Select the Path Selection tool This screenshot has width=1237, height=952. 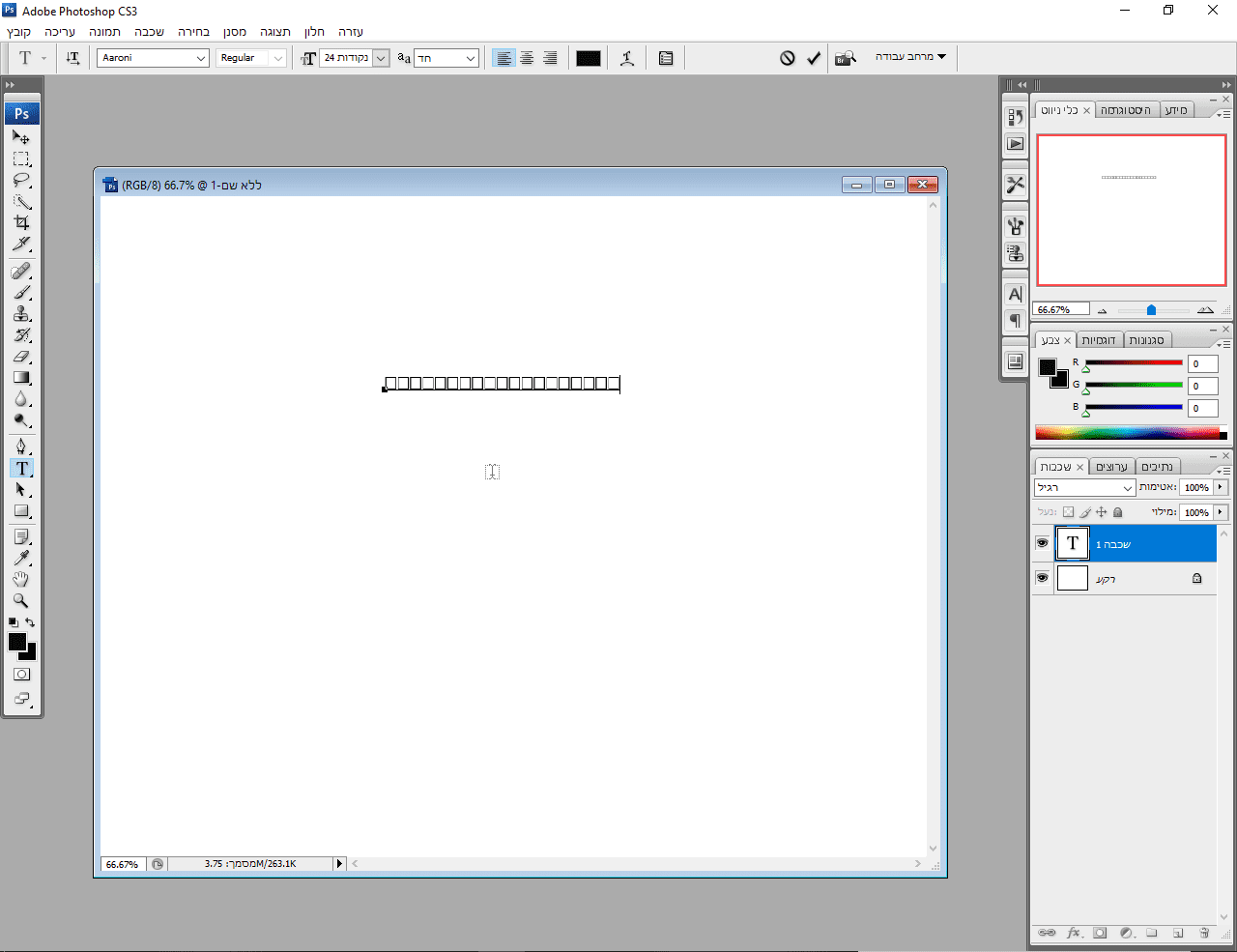pyautogui.click(x=21, y=489)
